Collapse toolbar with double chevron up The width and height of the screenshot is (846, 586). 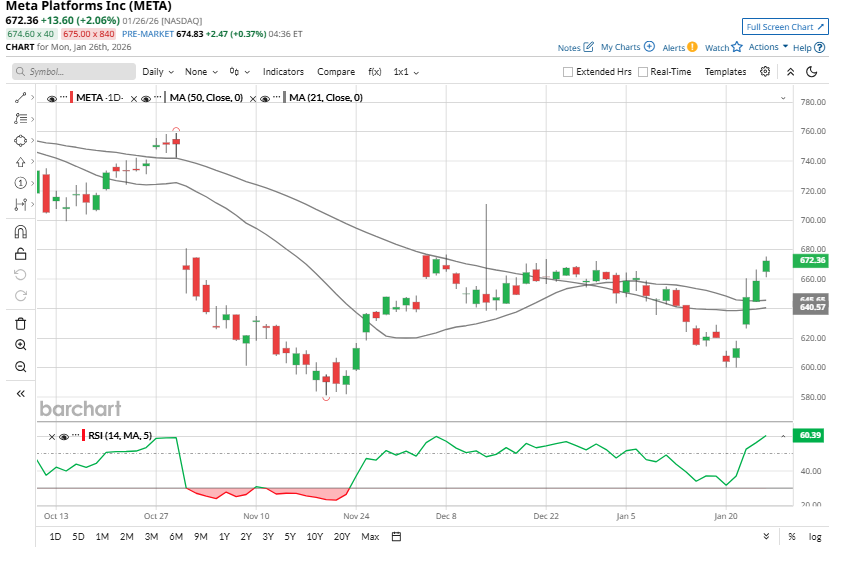pos(790,72)
